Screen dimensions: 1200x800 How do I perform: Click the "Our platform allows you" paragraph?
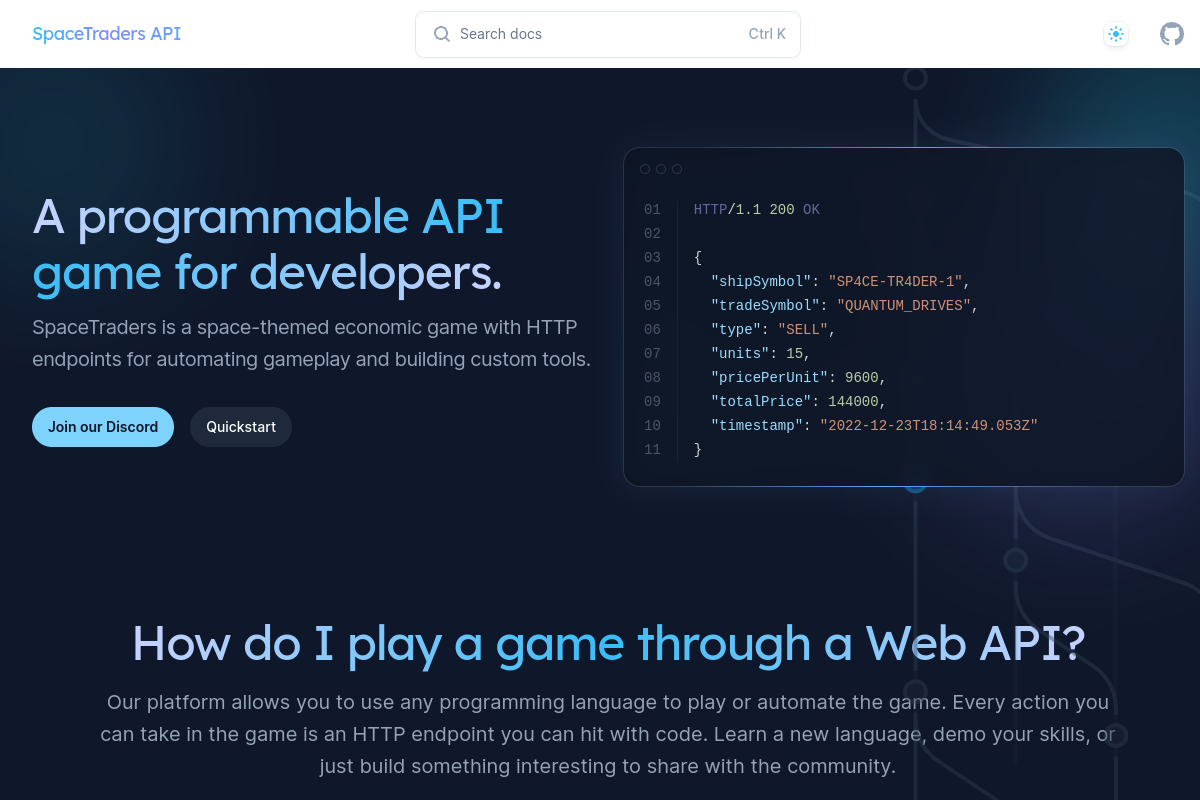click(608, 735)
